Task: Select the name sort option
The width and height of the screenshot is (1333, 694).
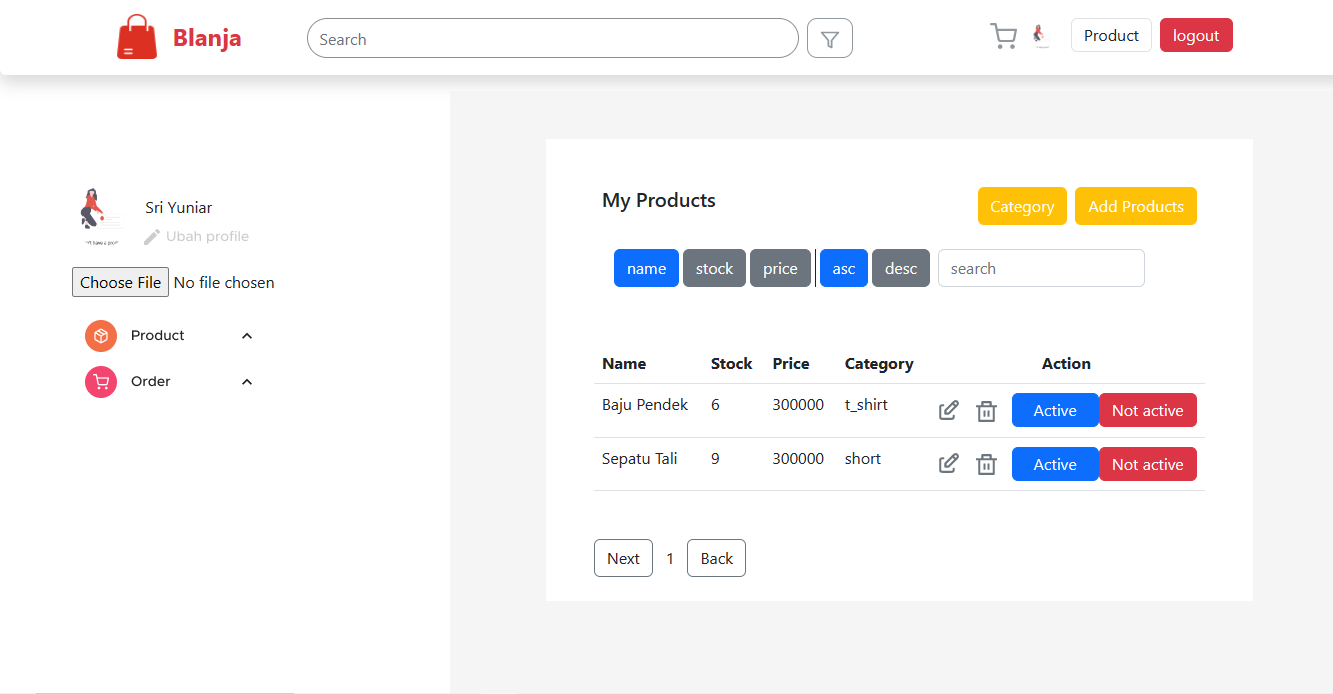Action: [x=646, y=268]
